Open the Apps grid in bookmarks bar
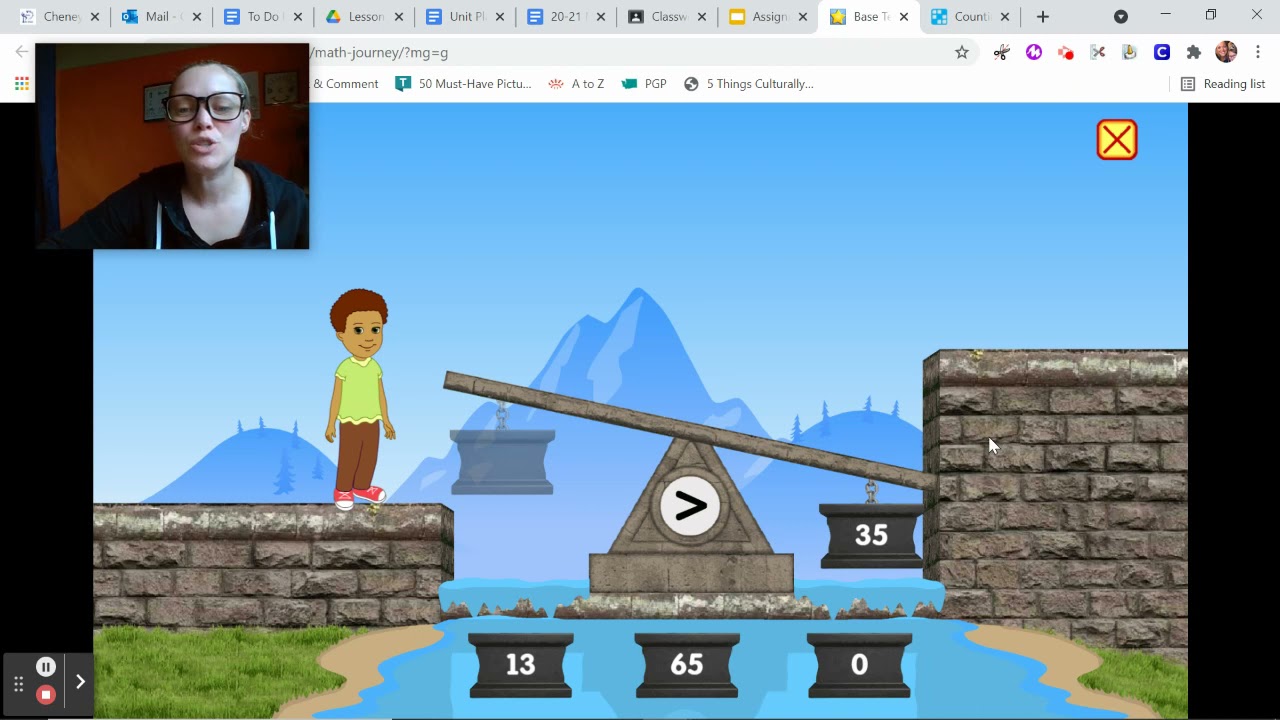Screen dimensions: 1280x720 [22, 84]
